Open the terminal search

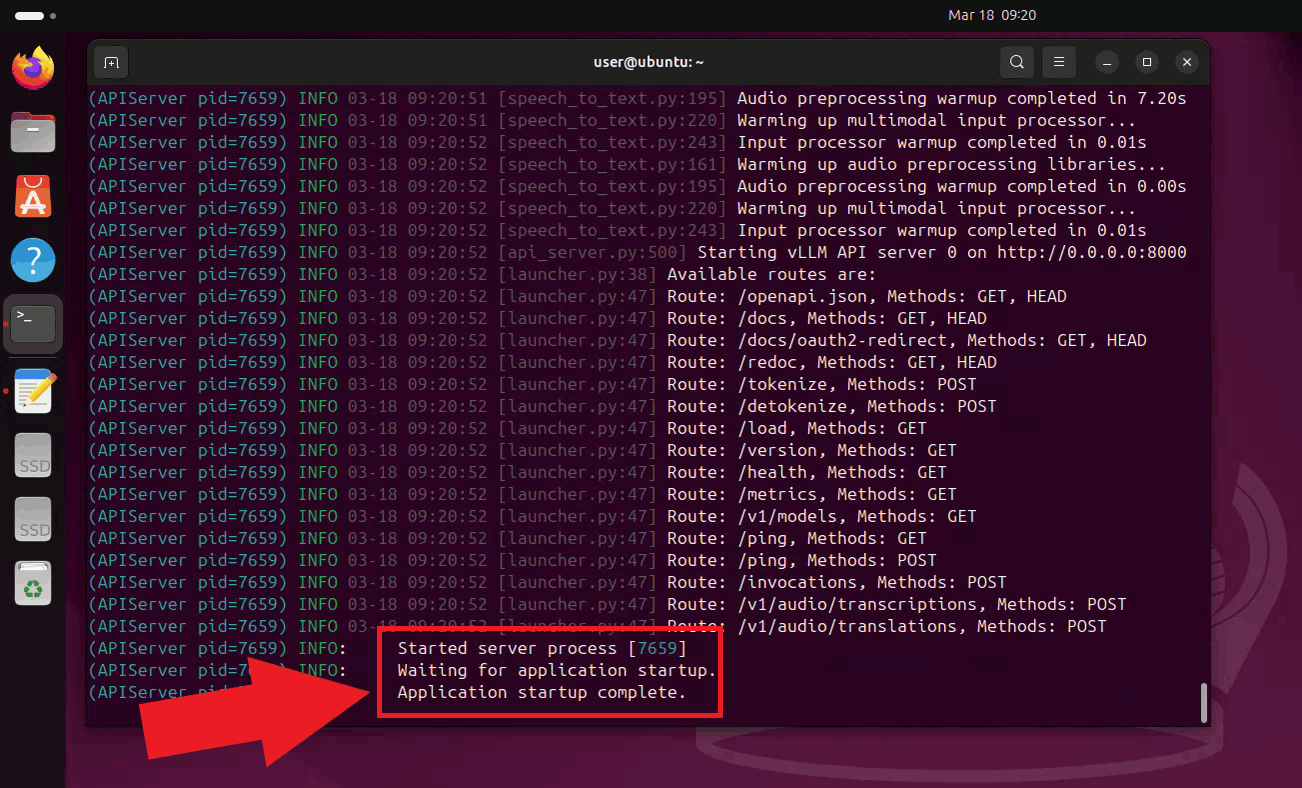point(1016,62)
